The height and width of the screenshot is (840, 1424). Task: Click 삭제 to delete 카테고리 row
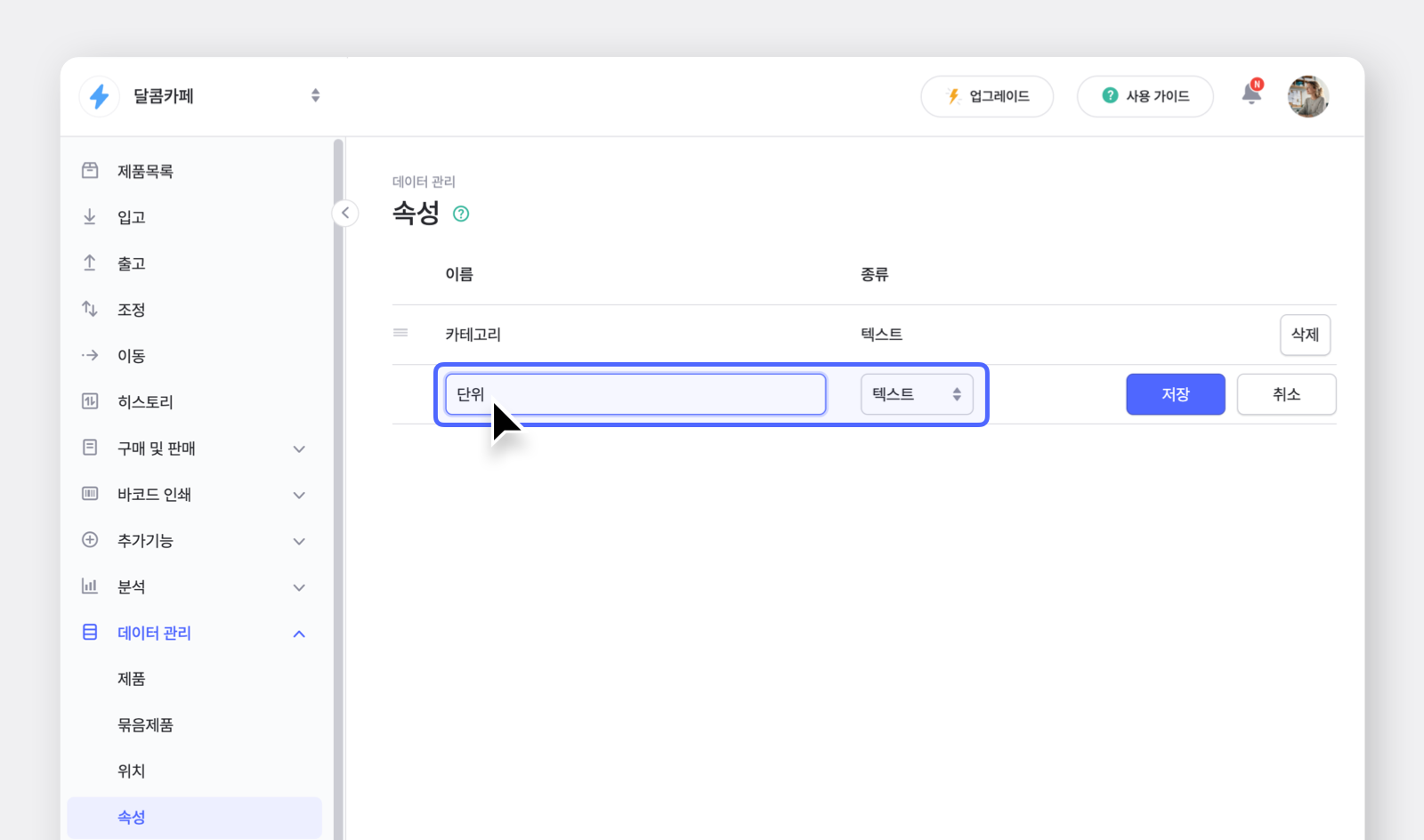(x=1305, y=335)
